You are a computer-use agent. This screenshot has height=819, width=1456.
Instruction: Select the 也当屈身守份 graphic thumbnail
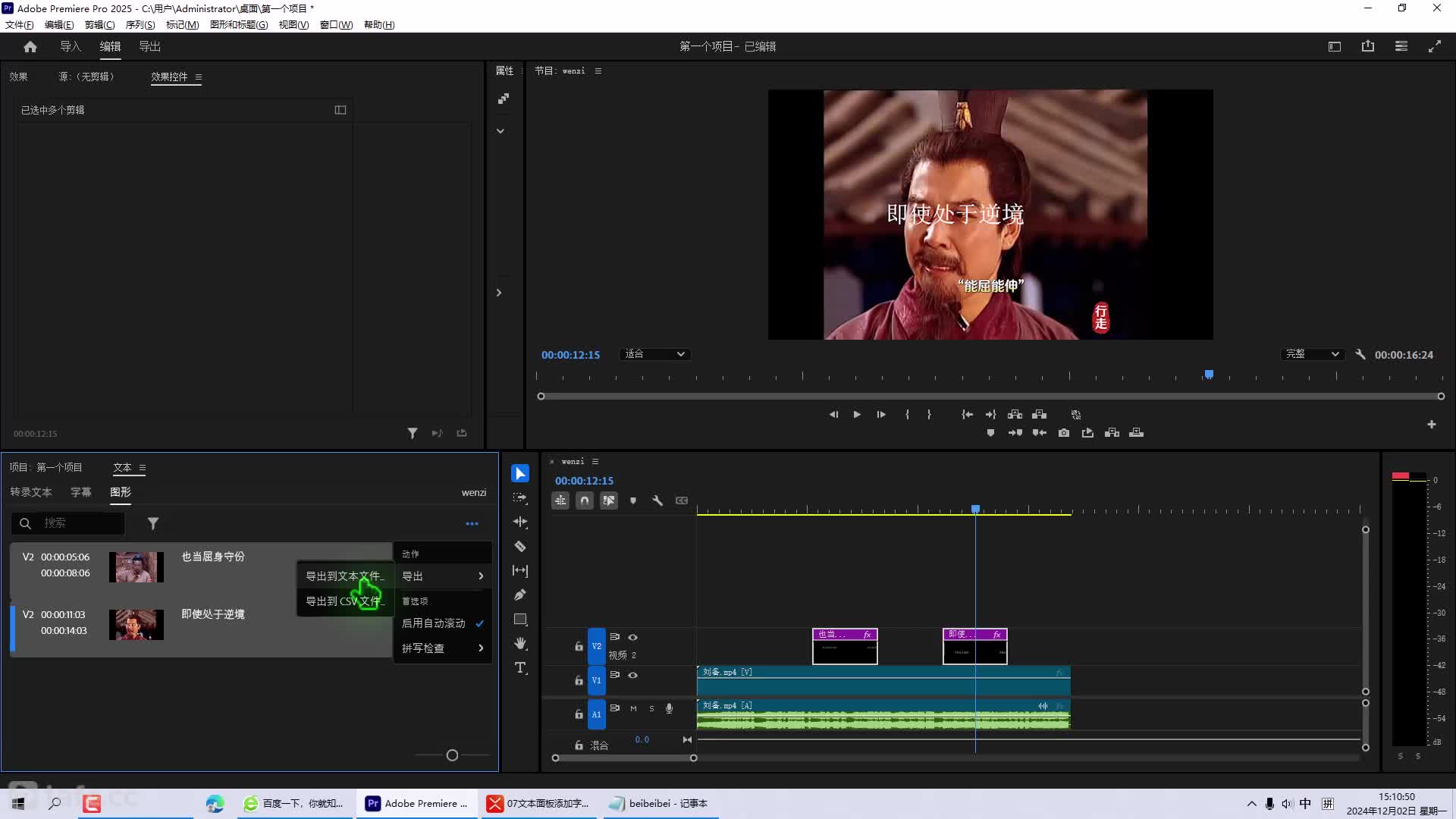tap(136, 568)
